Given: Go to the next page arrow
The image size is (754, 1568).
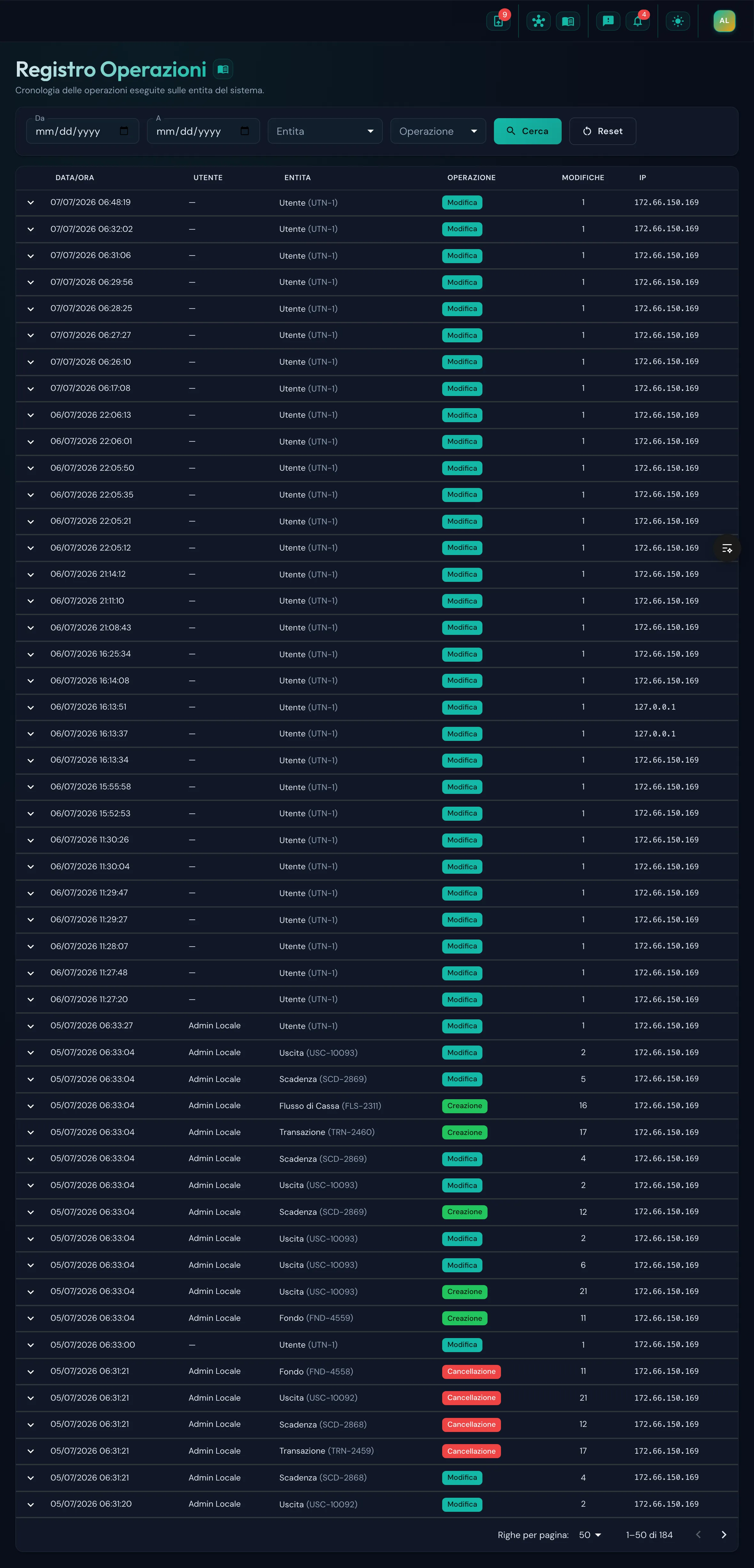Looking at the screenshot, I should pyautogui.click(x=724, y=1534).
